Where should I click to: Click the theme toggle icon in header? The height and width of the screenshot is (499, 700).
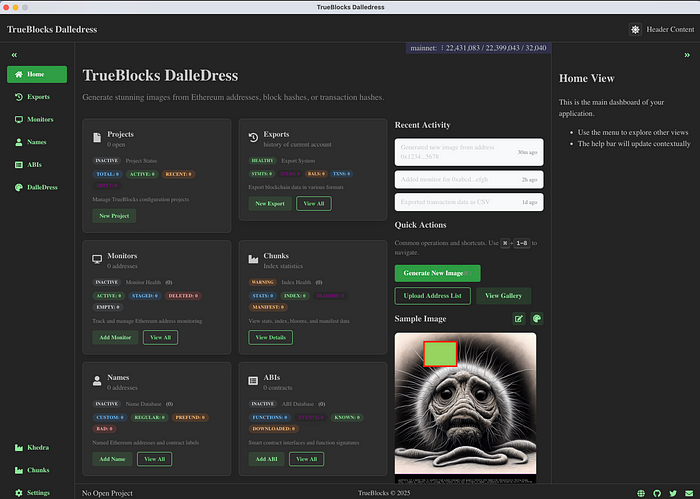tap(635, 29)
